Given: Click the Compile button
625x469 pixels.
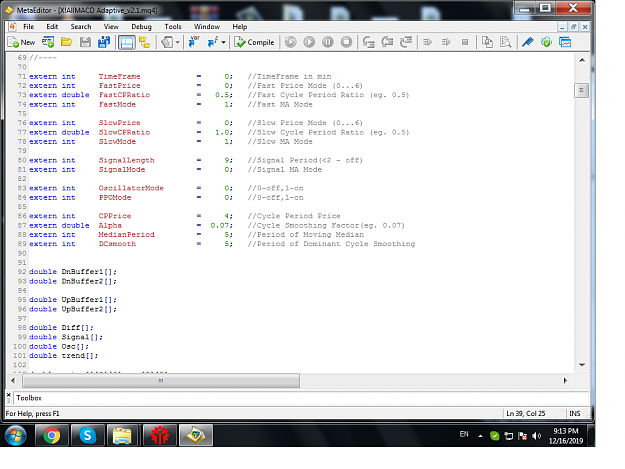Looking at the screenshot, I should pos(254,42).
